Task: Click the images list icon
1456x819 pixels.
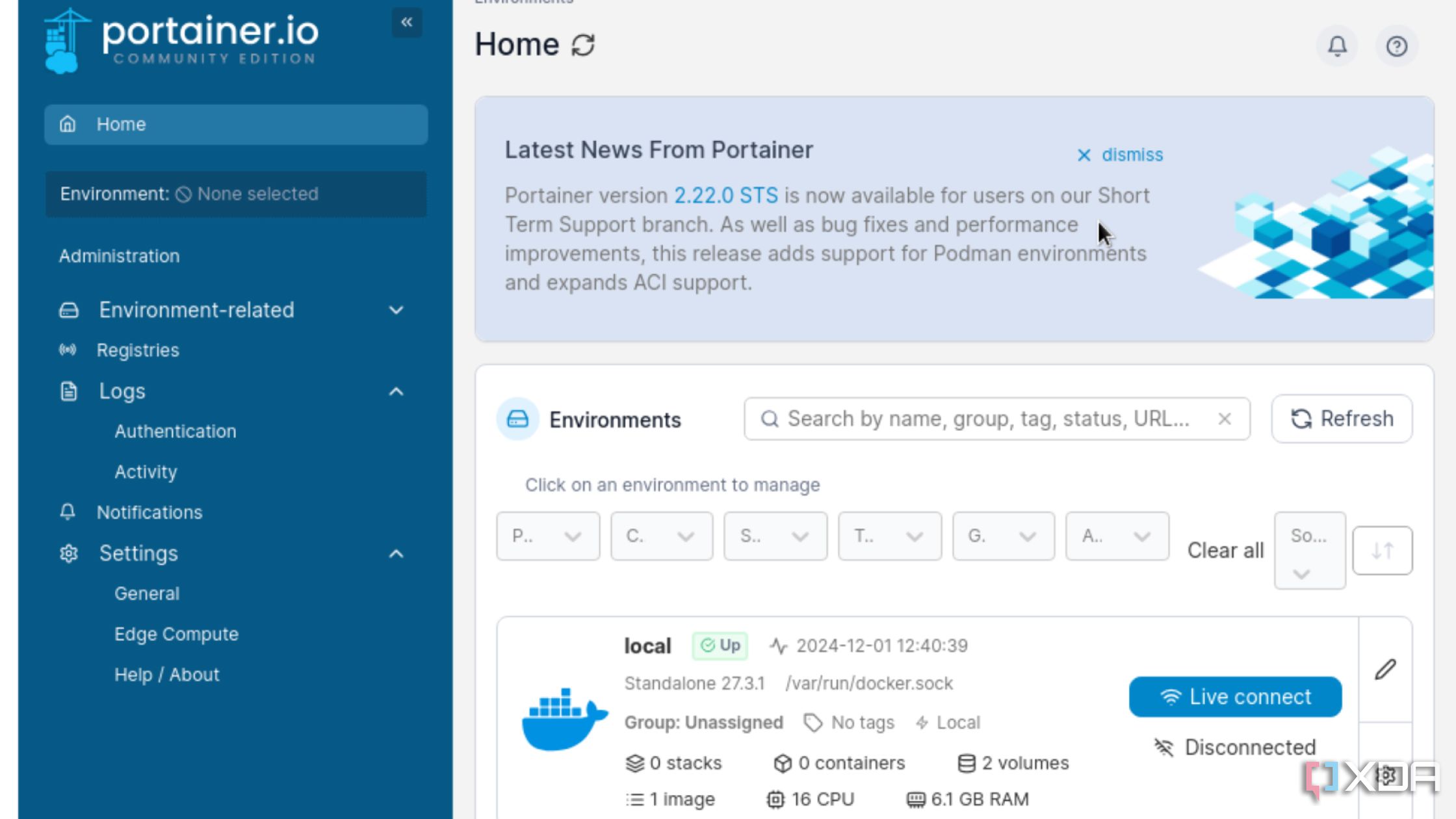Action: 634,799
